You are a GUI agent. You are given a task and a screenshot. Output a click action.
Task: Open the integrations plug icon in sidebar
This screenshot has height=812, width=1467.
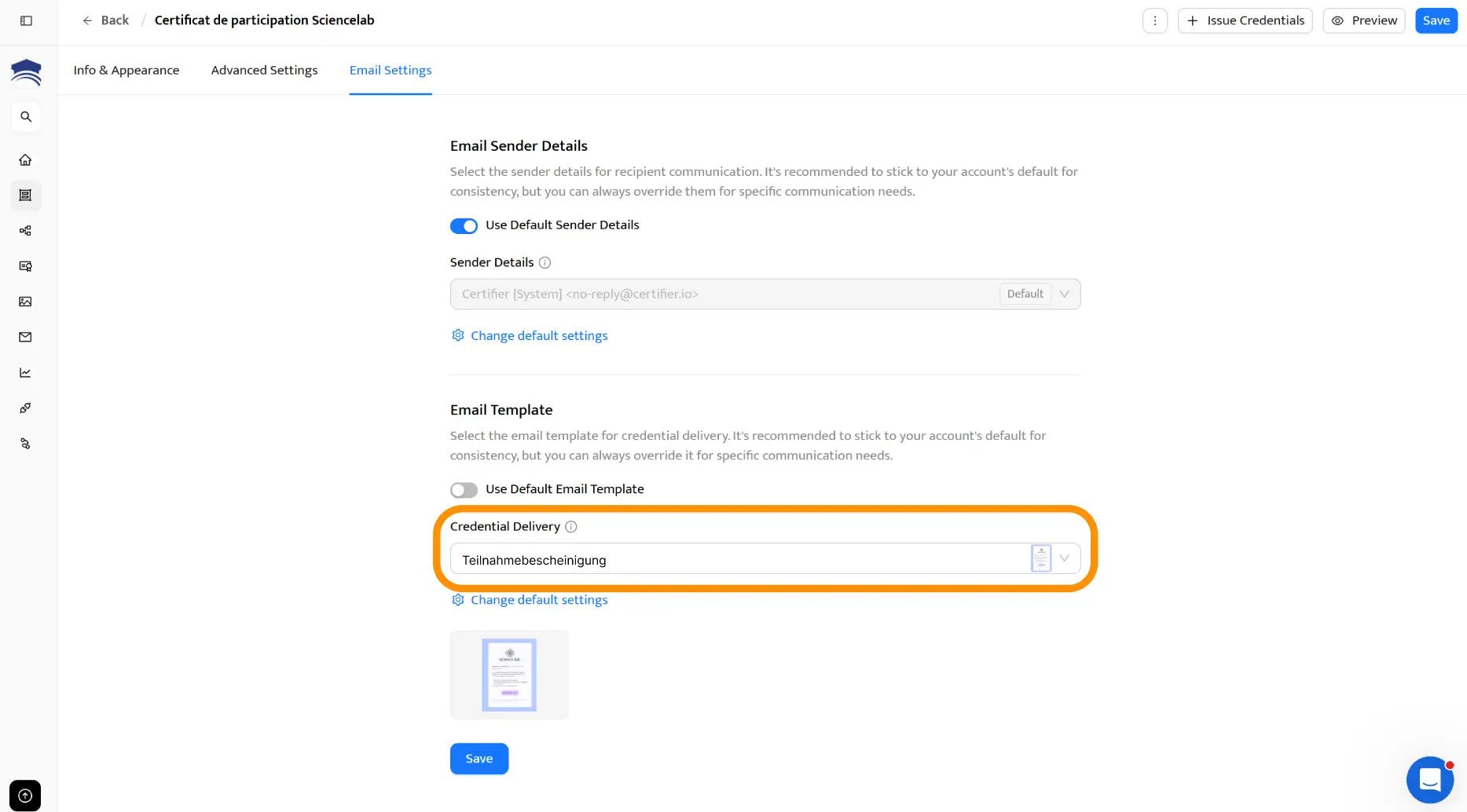26,408
